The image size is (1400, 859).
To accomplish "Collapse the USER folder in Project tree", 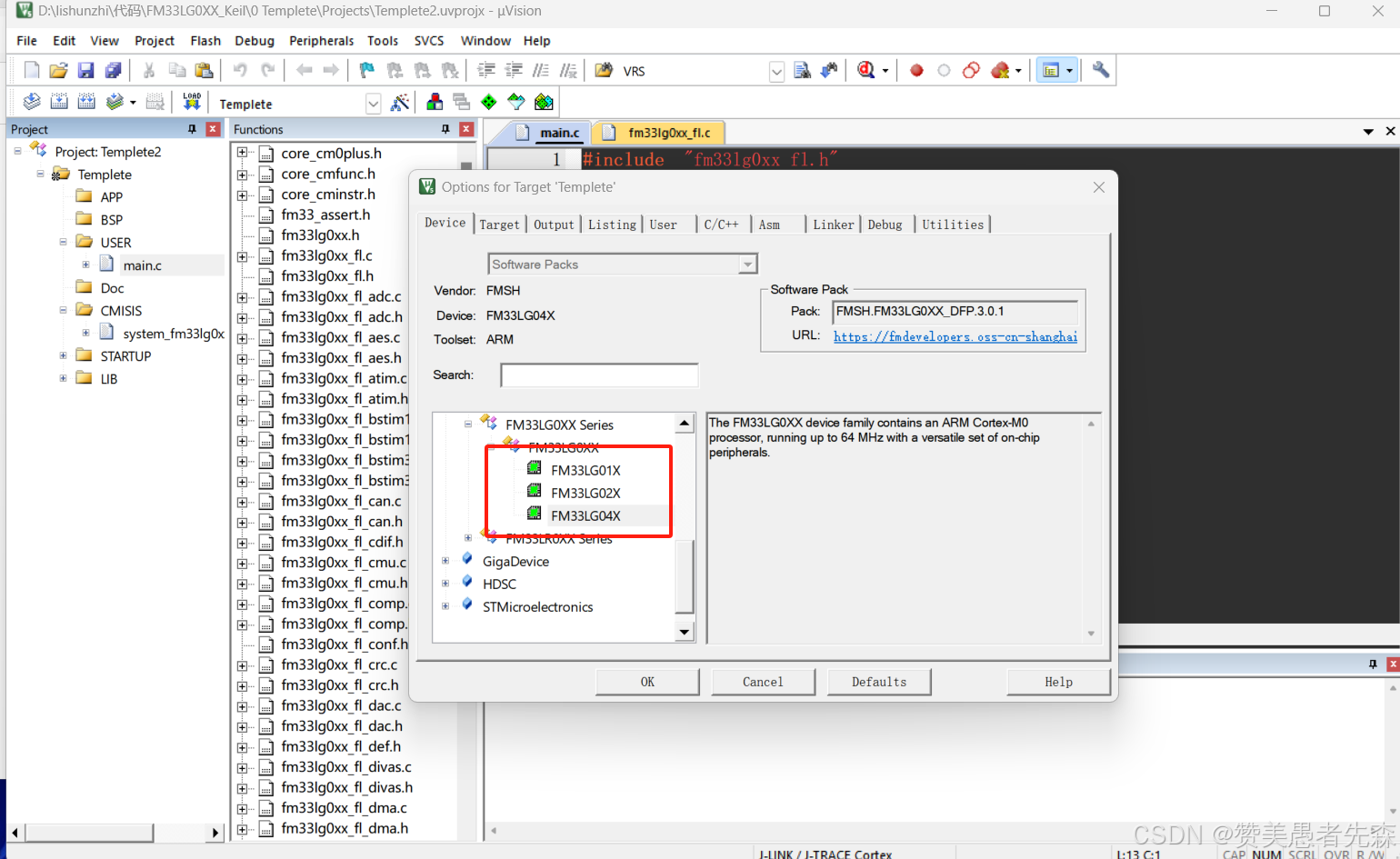I will pyautogui.click(x=63, y=242).
